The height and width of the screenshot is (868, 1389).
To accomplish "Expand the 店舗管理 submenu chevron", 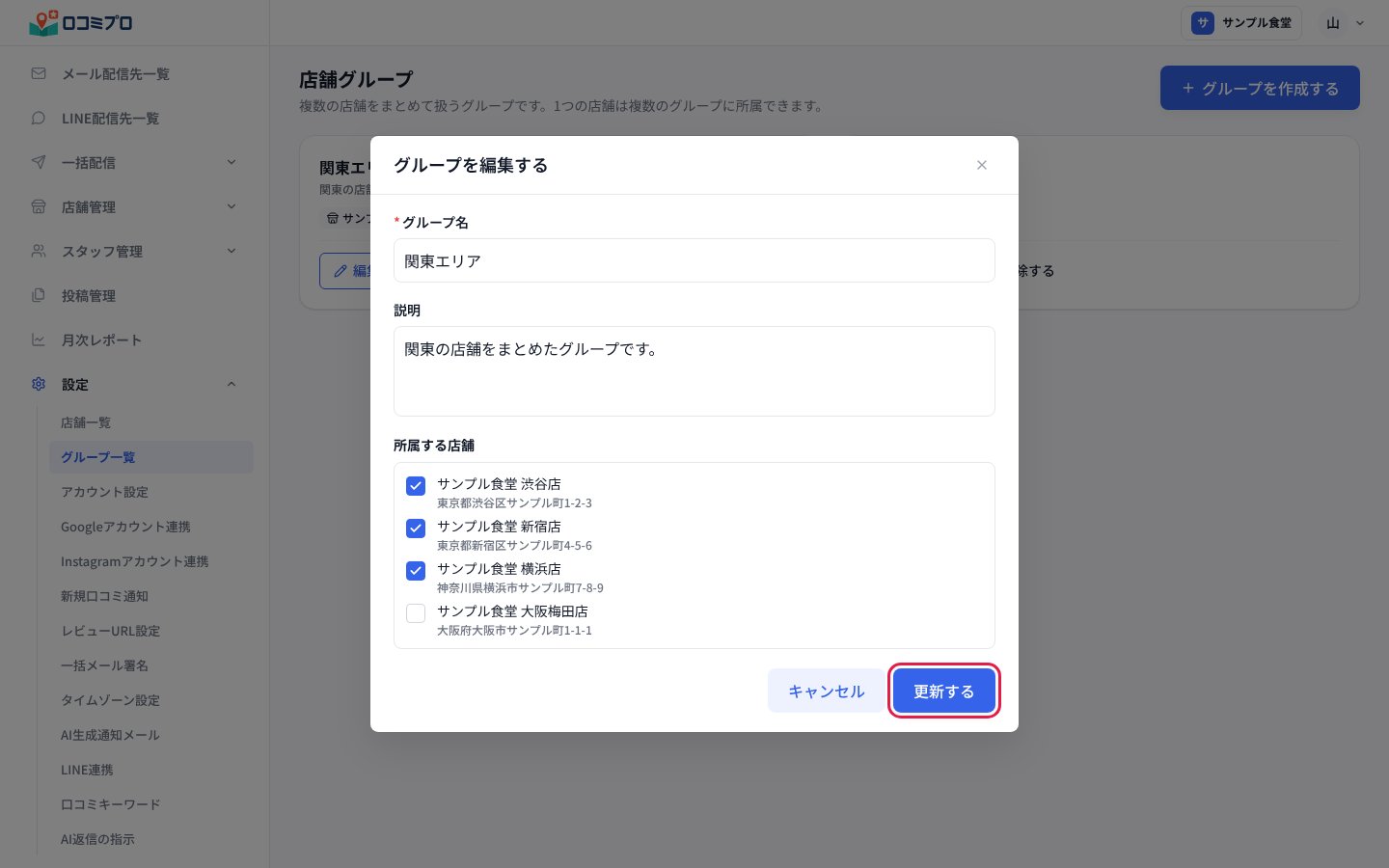I will 231,206.
